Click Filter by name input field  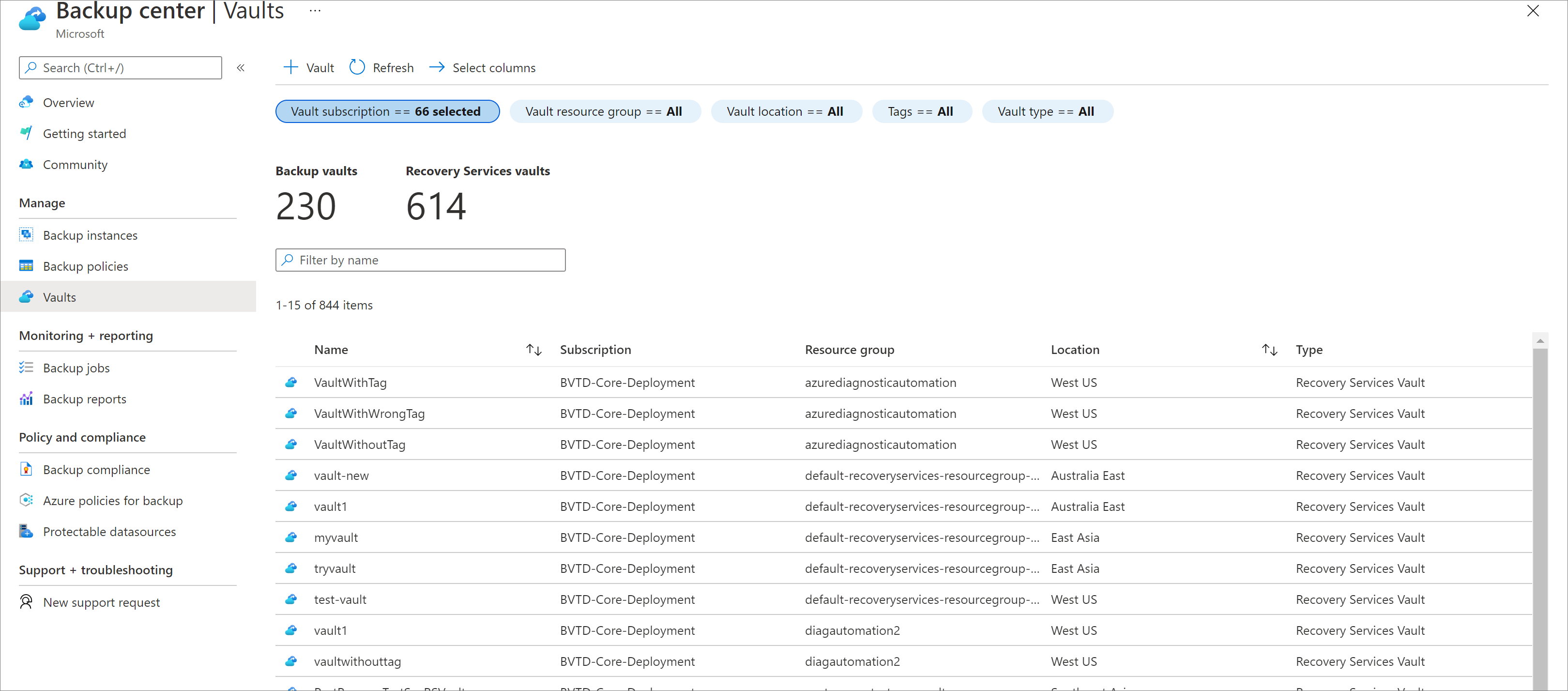click(x=420, y=260)
